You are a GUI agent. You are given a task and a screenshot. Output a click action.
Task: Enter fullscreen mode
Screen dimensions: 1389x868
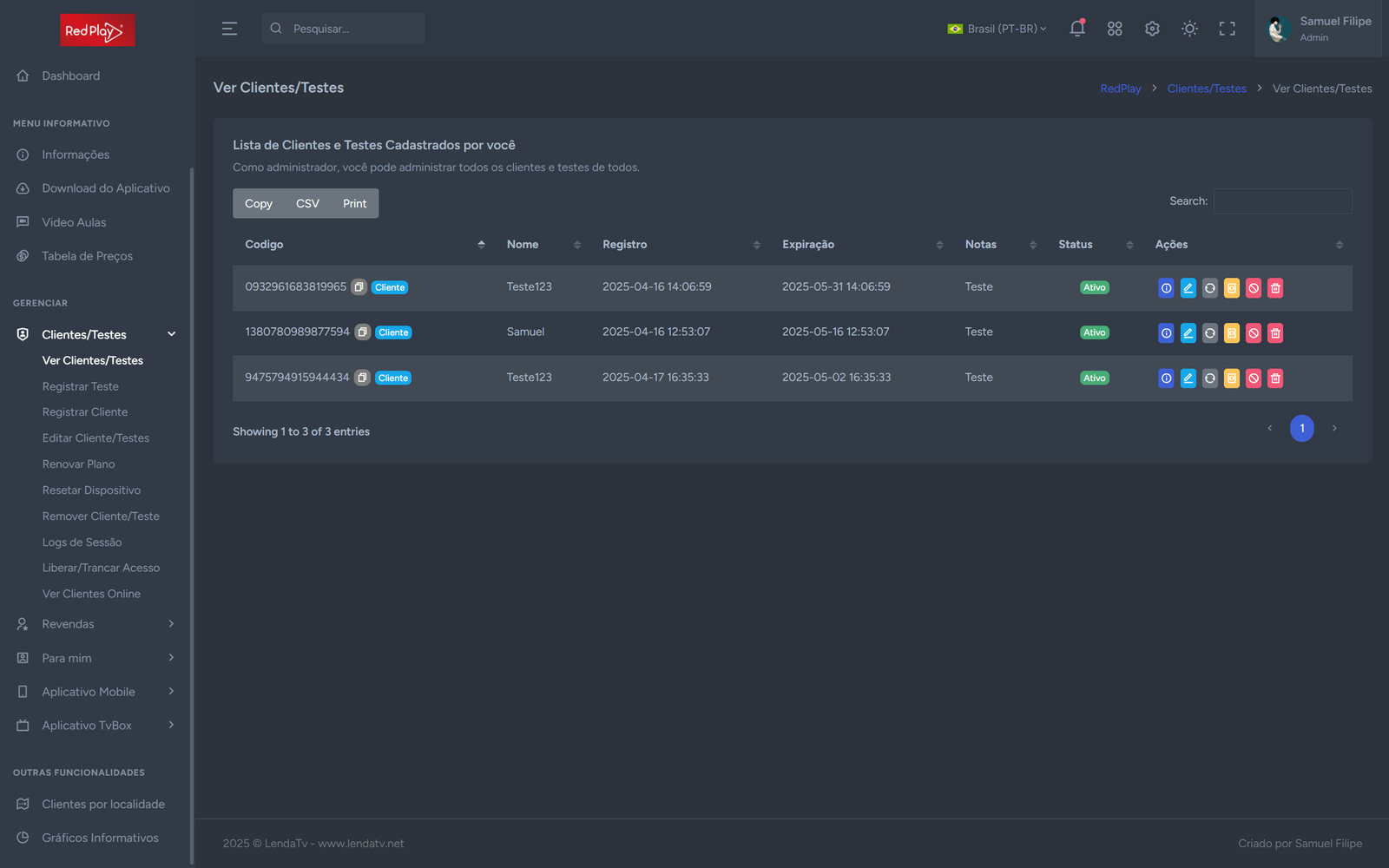[1227, 29]
